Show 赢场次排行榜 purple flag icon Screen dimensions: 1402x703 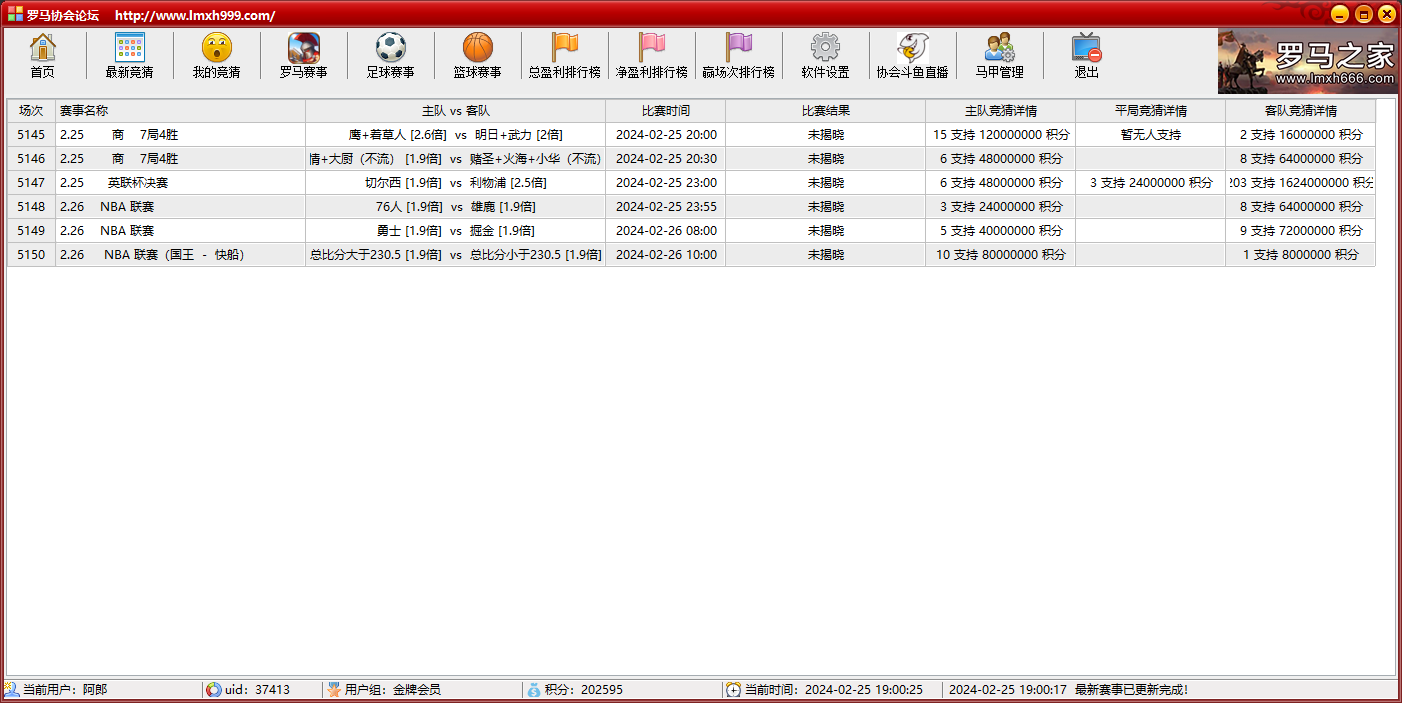click(x=738, y=48)
